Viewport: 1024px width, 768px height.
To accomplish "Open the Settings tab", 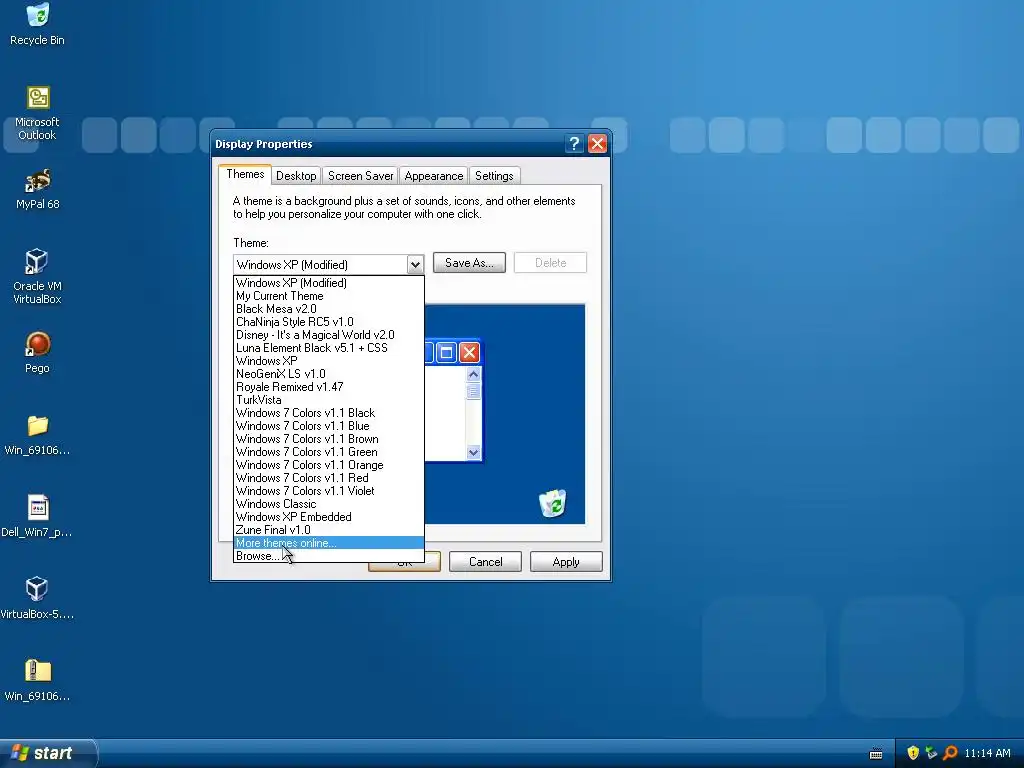I will [494, 176].
